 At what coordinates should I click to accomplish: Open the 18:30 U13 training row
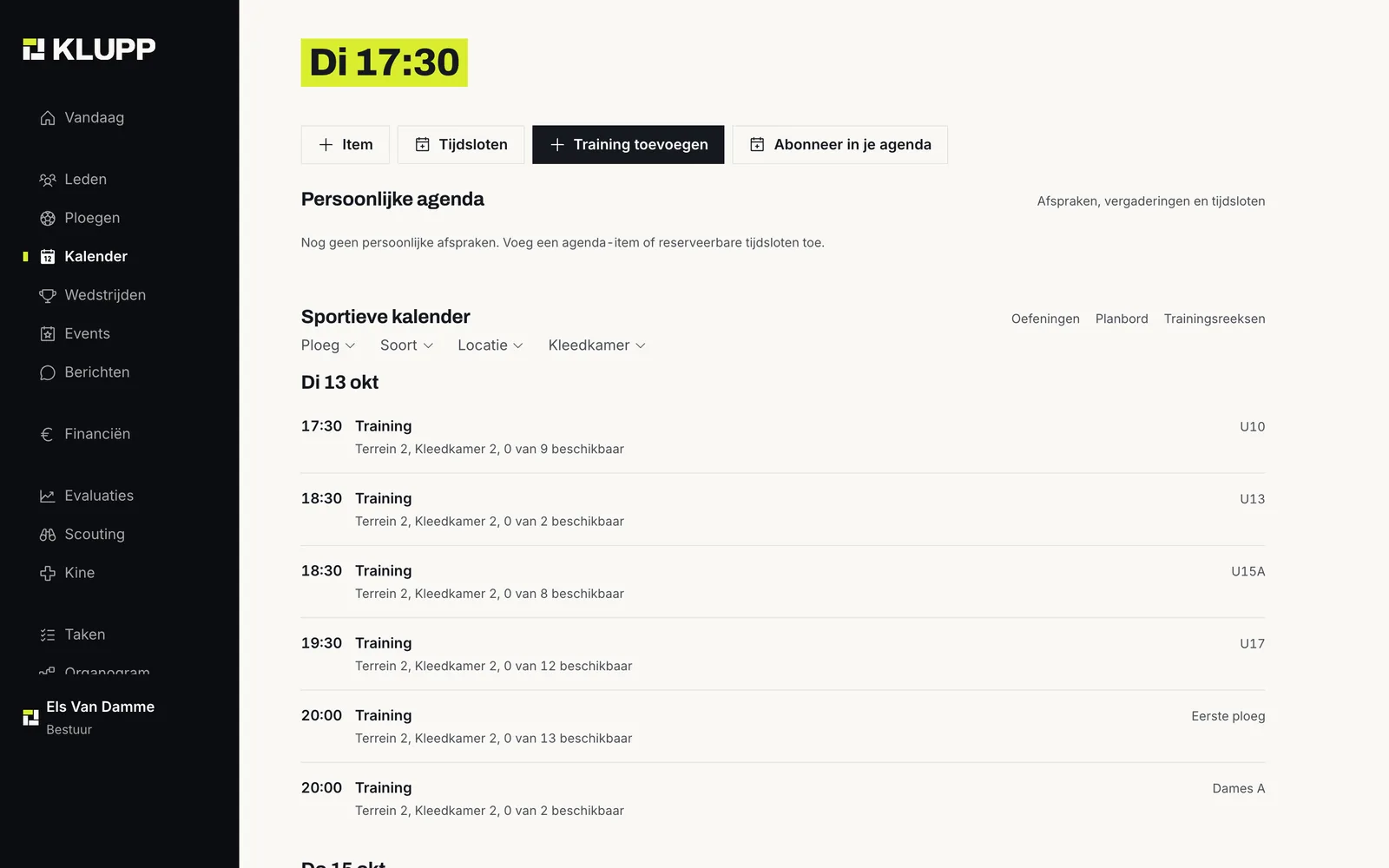[x=783, y=510]
